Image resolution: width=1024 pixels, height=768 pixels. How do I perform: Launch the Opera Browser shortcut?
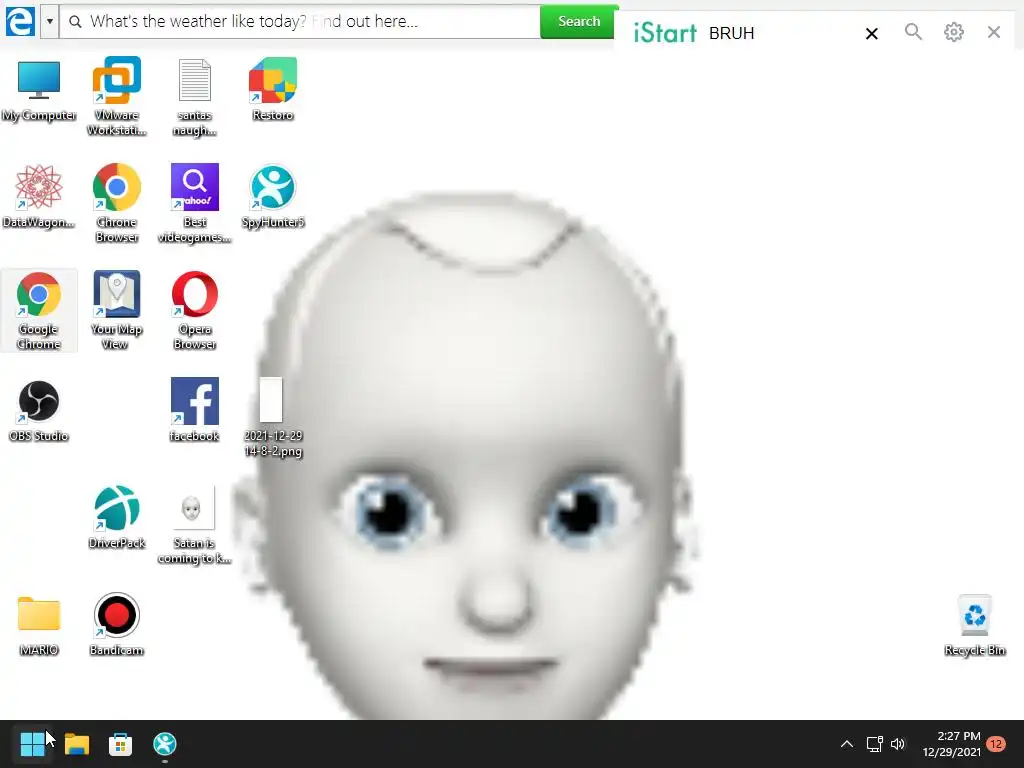[195, 310]
